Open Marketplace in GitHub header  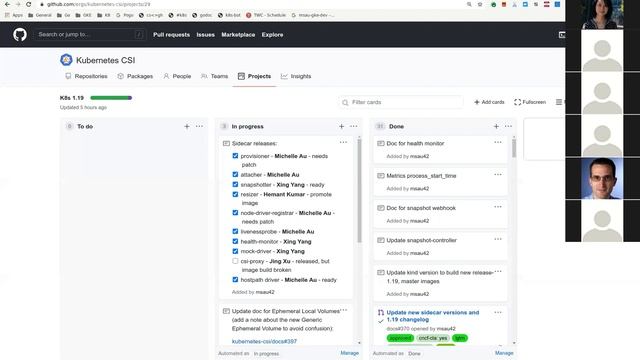[x=238, y=35]
